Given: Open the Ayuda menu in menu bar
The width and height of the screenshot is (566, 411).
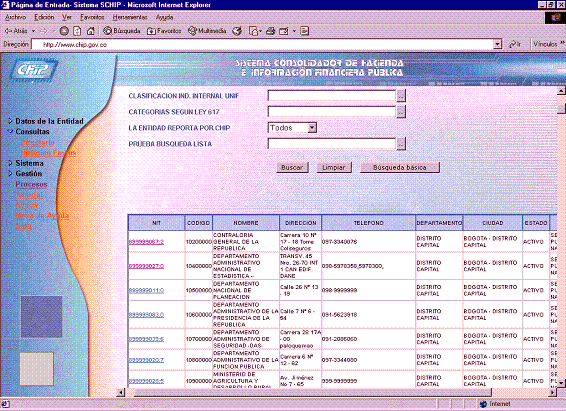Looking at the screenshot, I should [165, 17].
